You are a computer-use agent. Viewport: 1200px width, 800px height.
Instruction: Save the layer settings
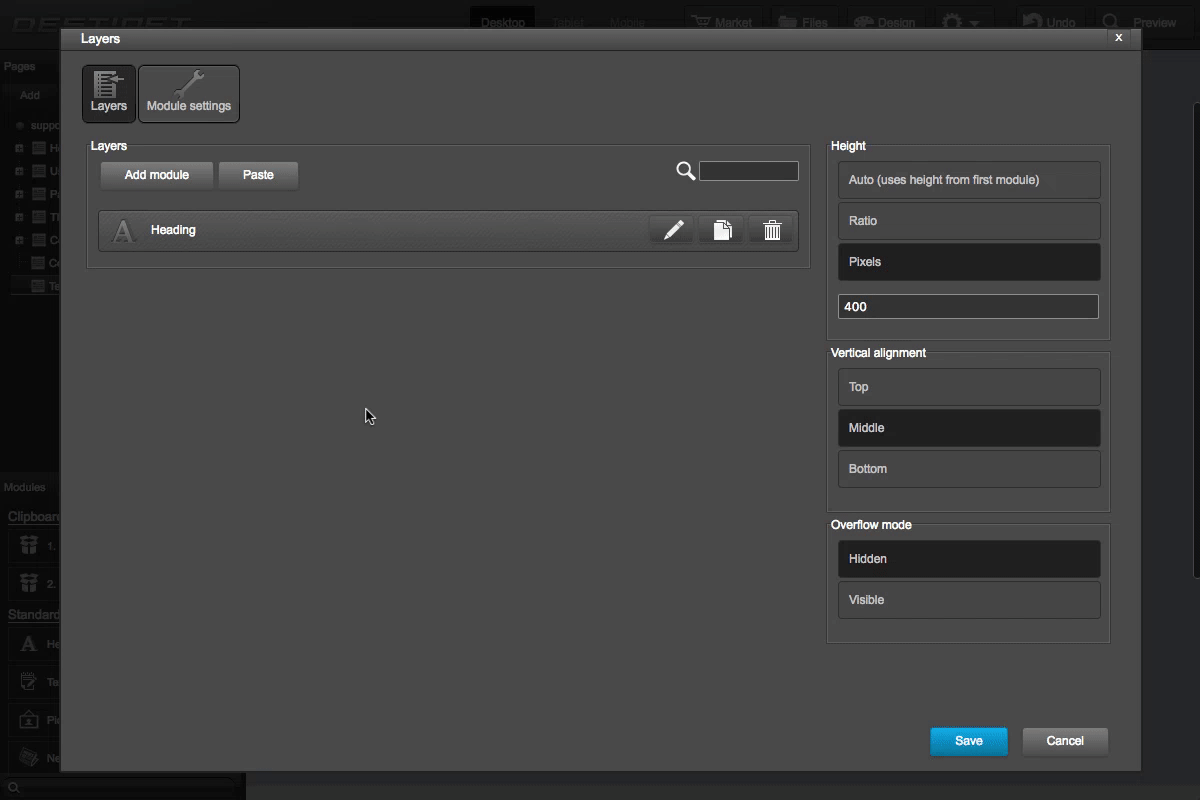[968, 741]
